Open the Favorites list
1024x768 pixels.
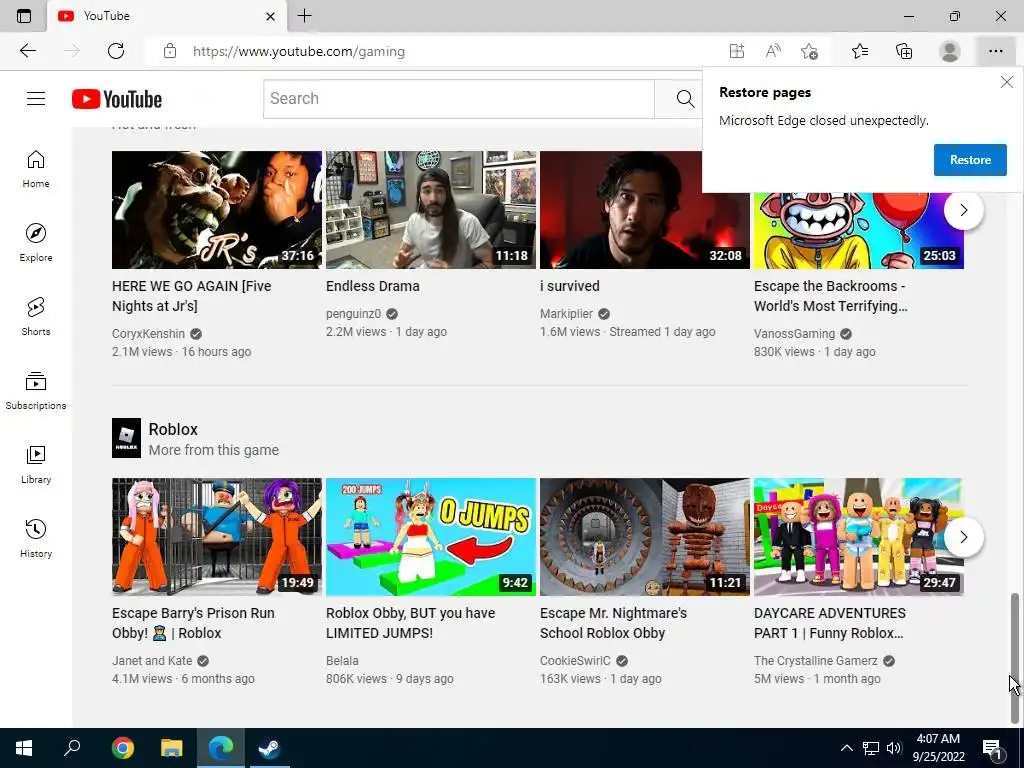[860, 51]
